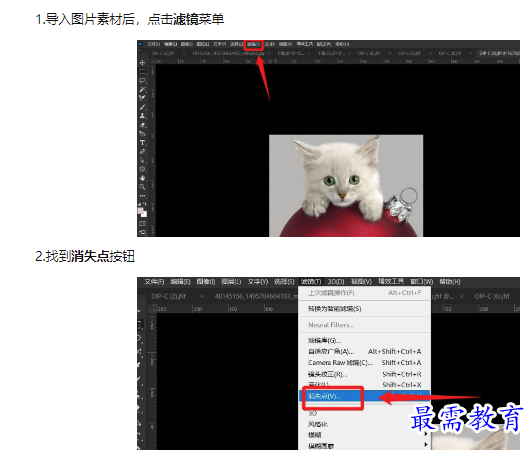Image resolution: width=532 pixels, height=450 pixels.
Task: Click step heading 1.导入图片素材后，点击滤镜菜单
Action: click(x=130, y=19)
